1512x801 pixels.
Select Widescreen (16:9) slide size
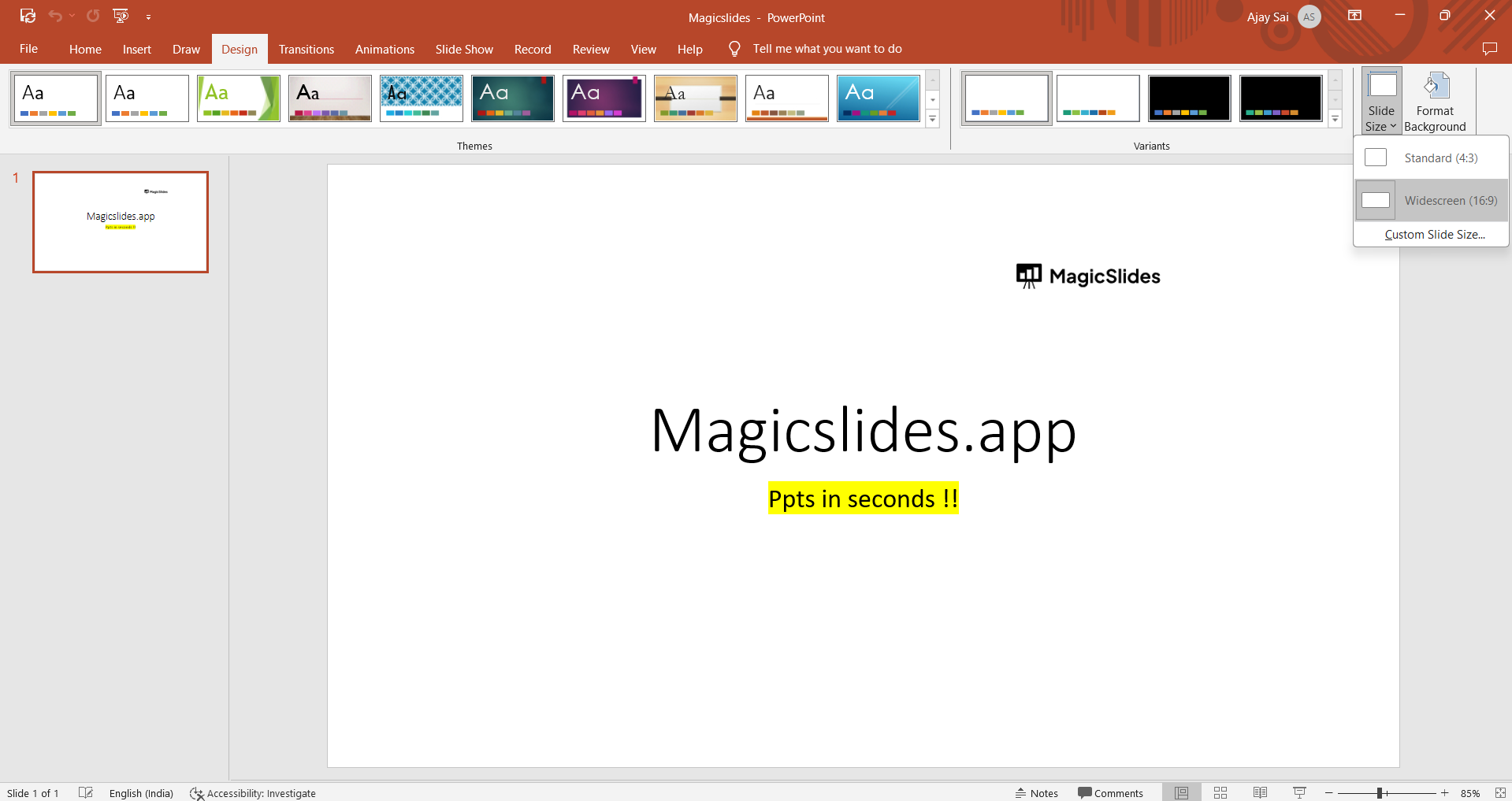pos(1431,201)
